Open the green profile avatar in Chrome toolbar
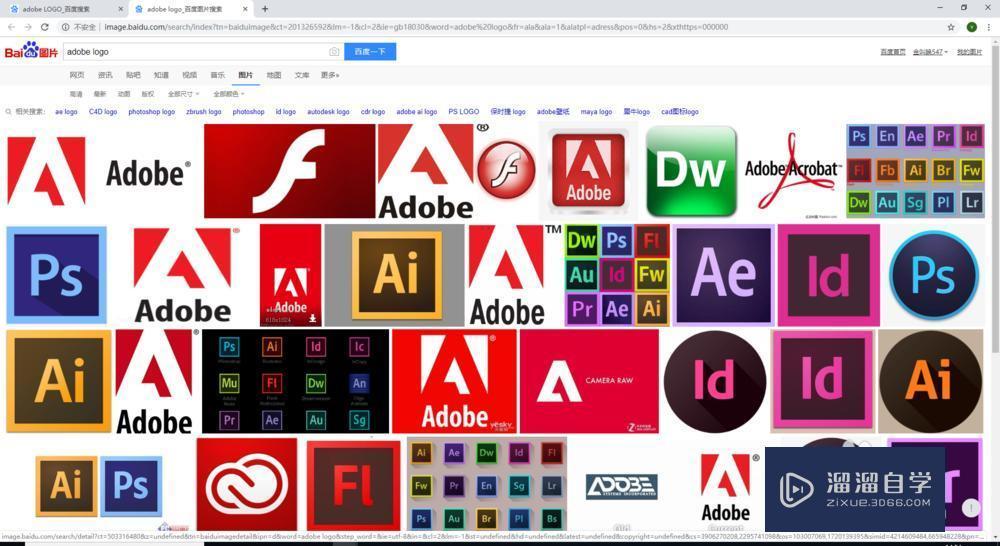Image resolution: width=1000 pixels, height=546 pixels. point(971,27)
